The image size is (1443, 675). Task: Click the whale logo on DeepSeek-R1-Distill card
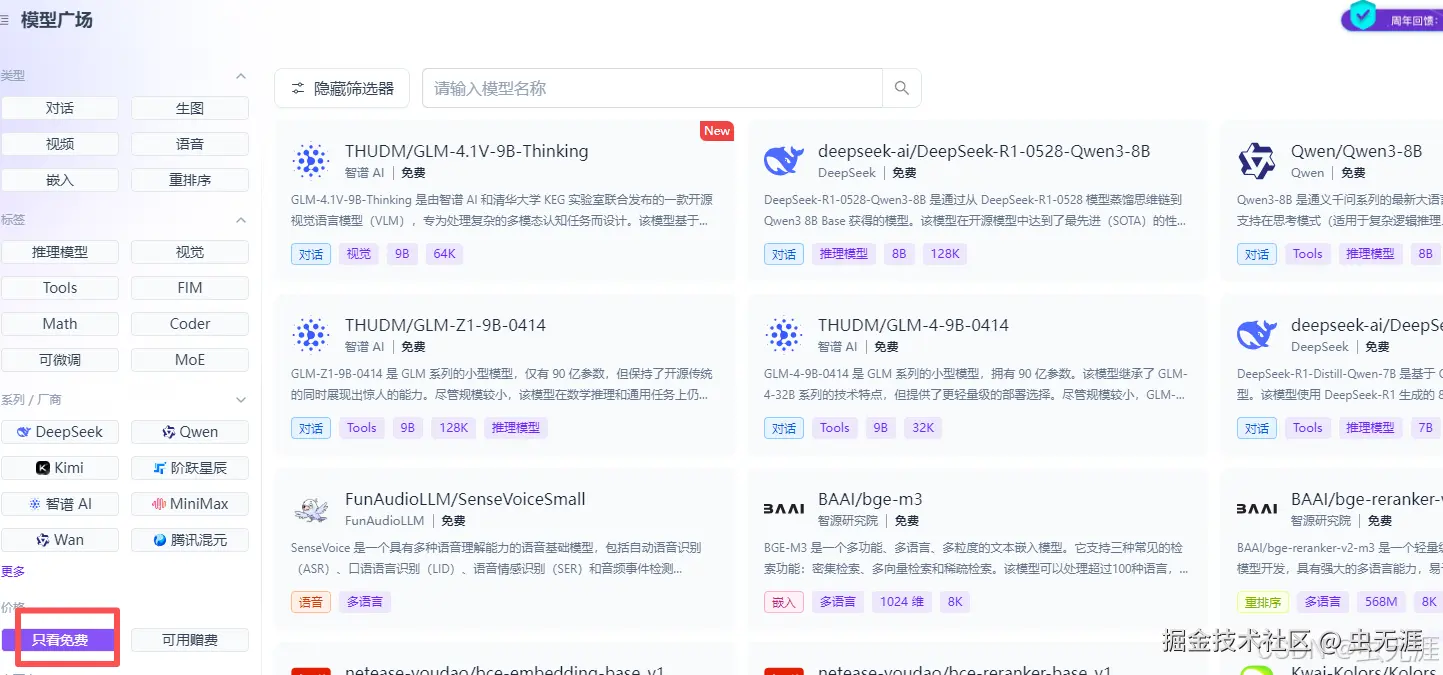[1257, 335]
